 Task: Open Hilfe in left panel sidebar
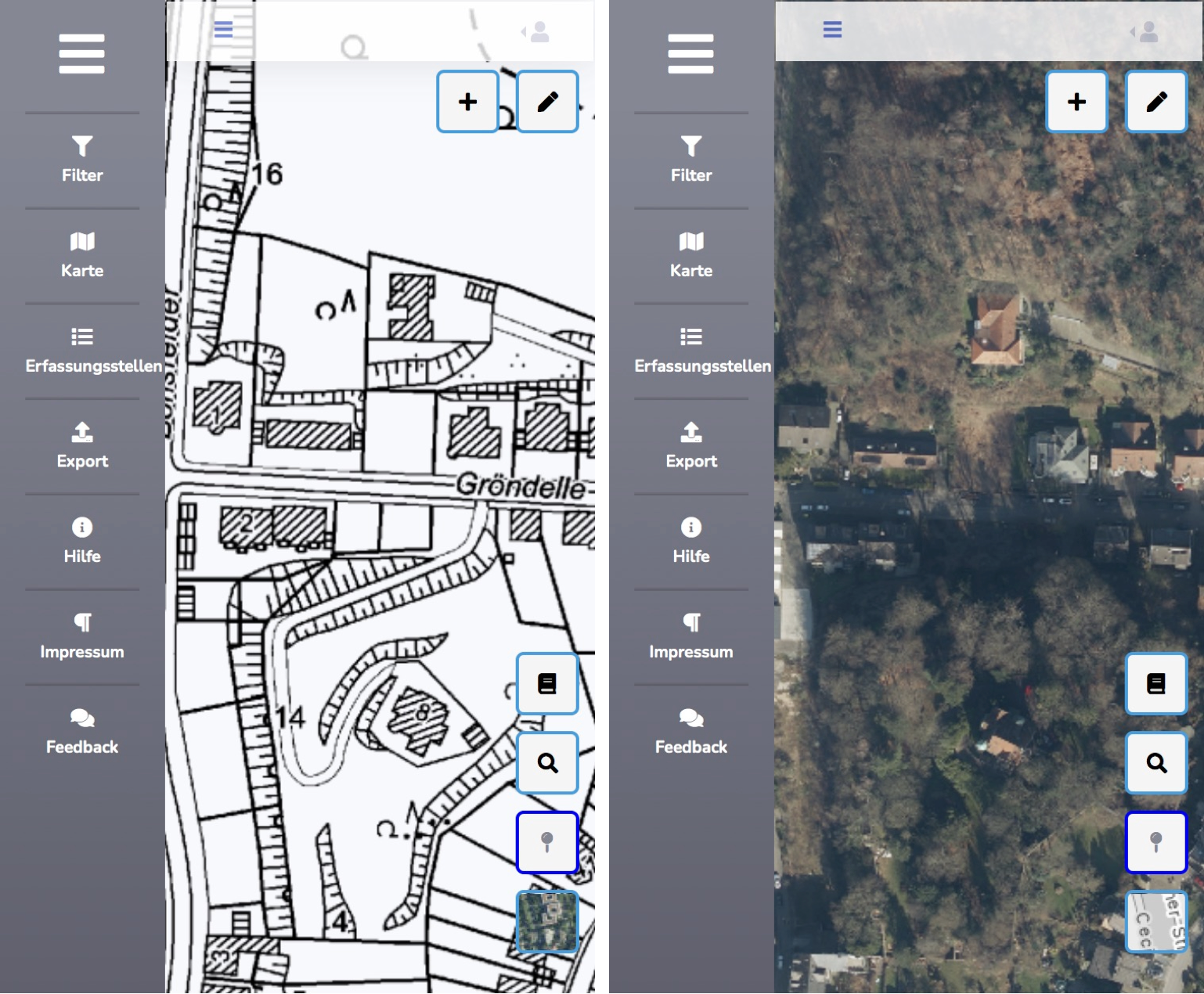pos(82,542)
